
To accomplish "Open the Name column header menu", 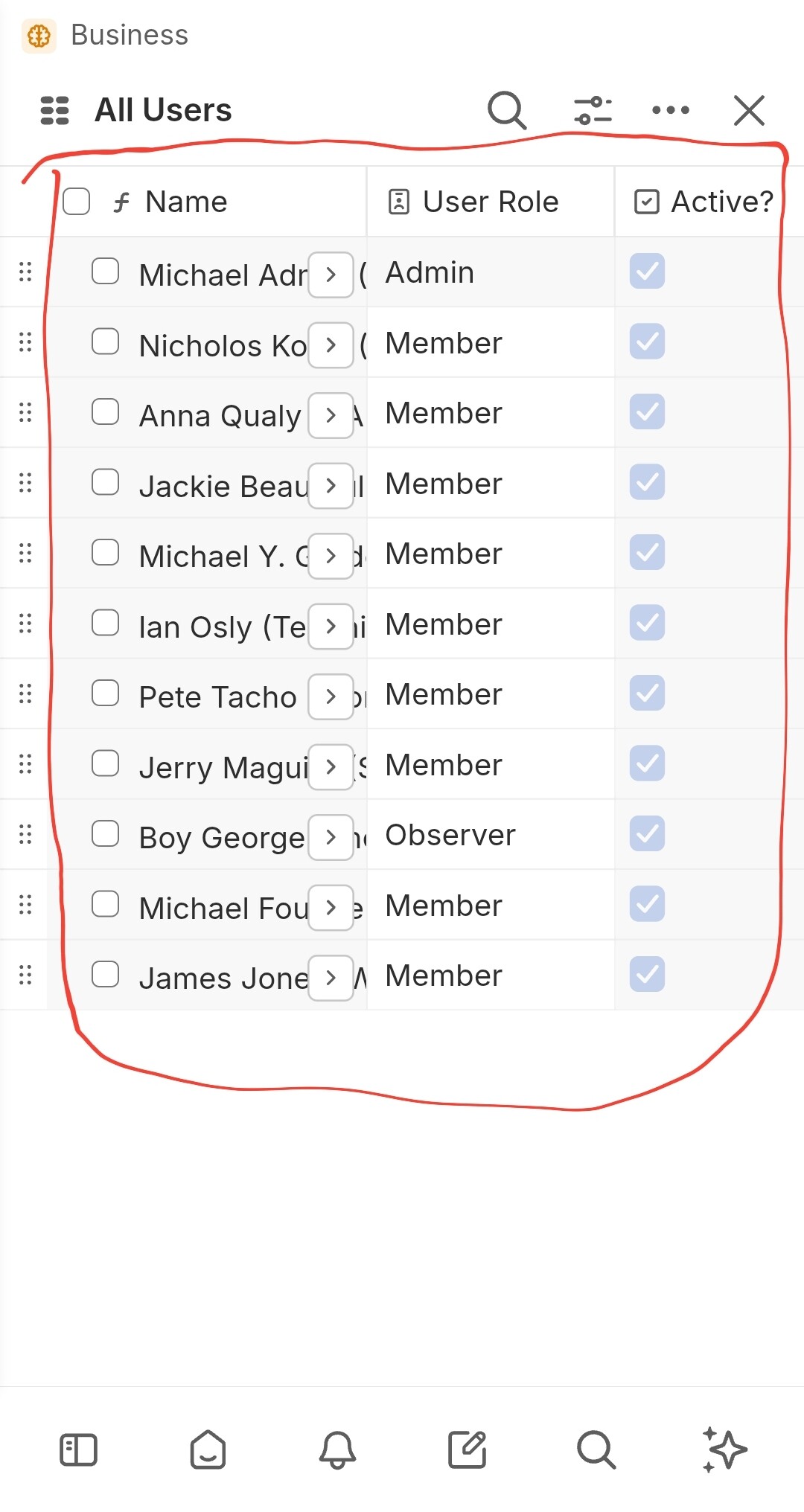I will (186, 202).
